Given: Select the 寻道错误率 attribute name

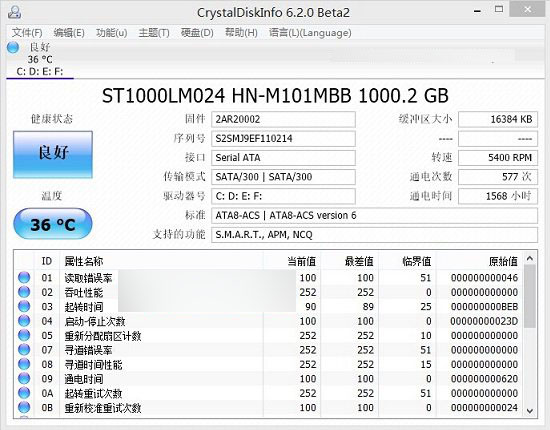Looking at the screenshot, I should tap(88, 350).
